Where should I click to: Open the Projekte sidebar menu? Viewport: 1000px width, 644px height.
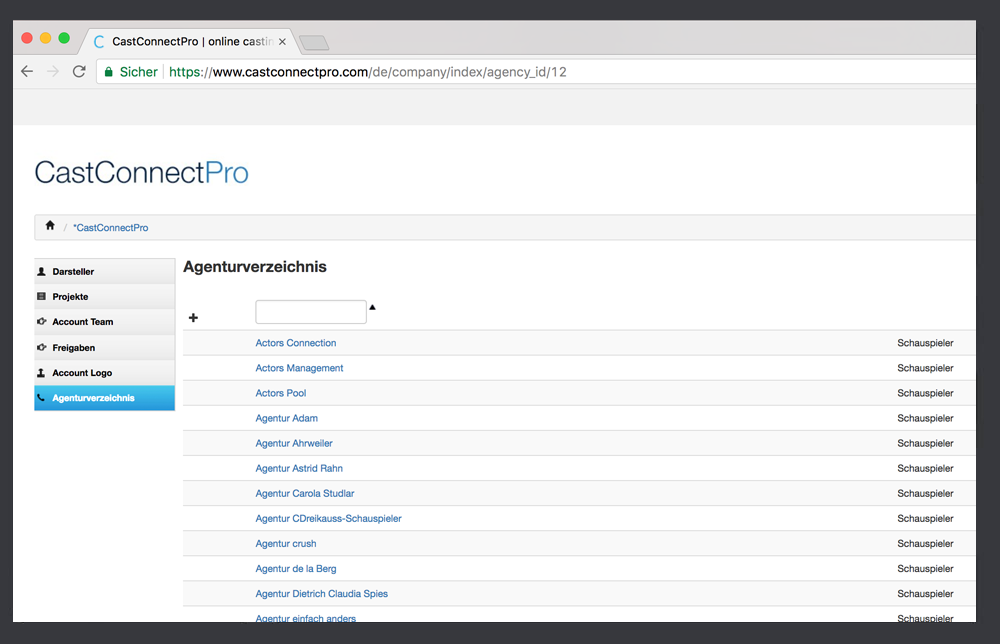[x=105, y=296]
